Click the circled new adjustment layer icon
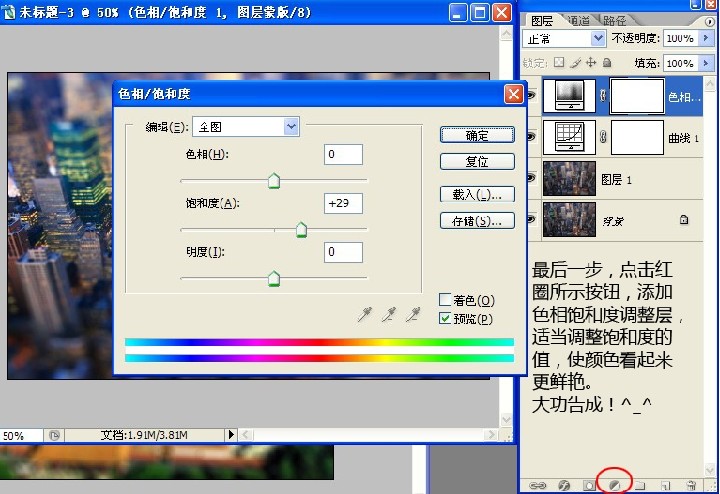The width and height of the screenshot is (720, 494). [615, 484]
